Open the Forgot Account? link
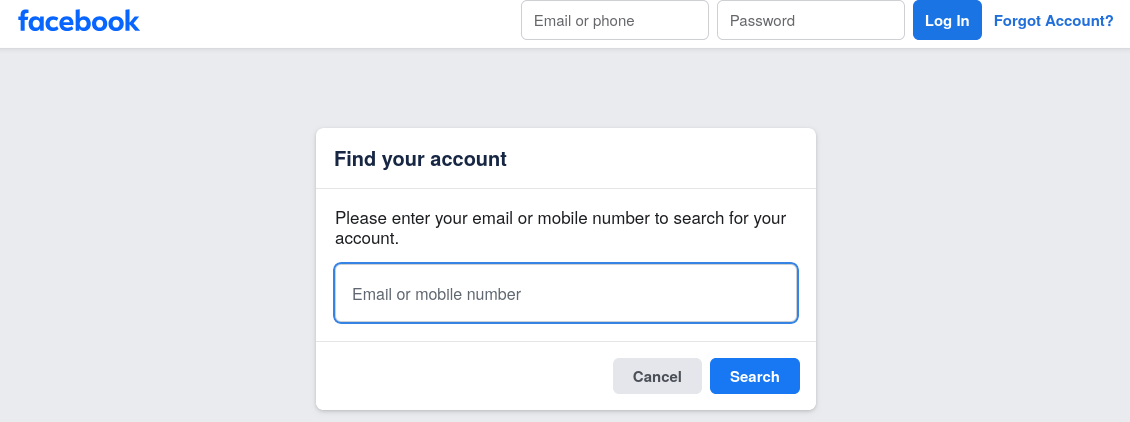This screenshot has width=1130, height=422. (1053, 21)
